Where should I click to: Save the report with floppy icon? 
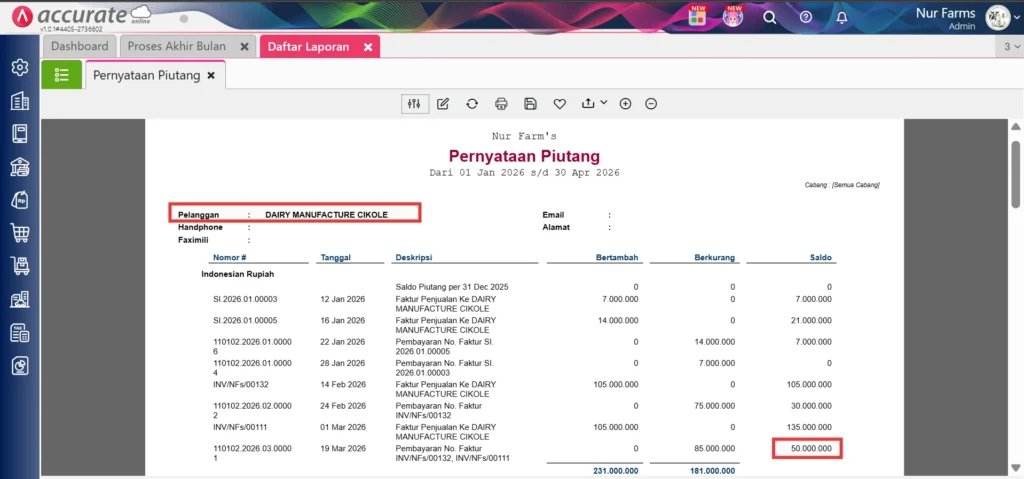(530, 104)
